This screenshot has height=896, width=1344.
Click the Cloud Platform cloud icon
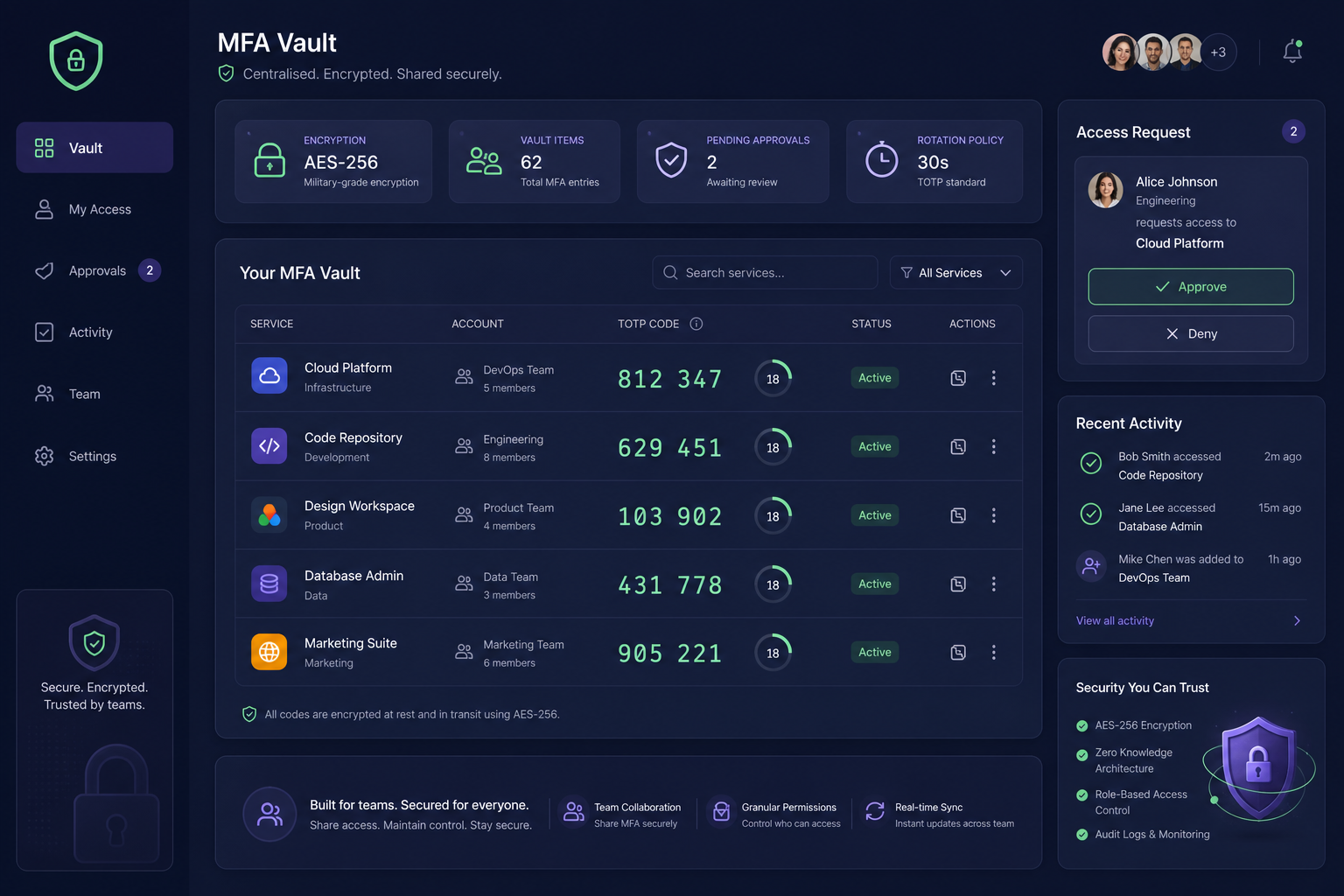(x=269, y=375)
